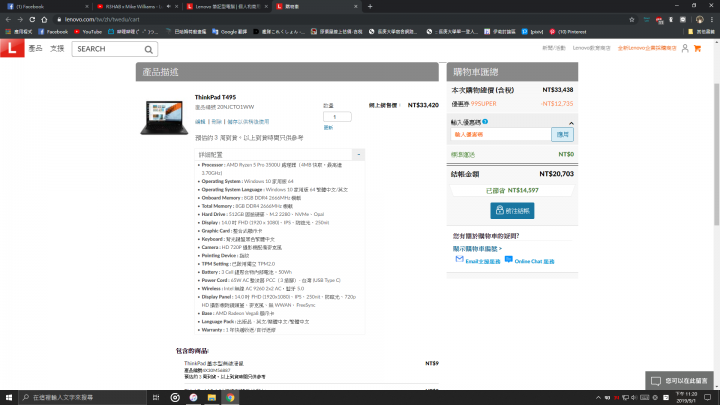Collapse the detailed configuration section
Screen dimensions: 720x405
(359, 155)
